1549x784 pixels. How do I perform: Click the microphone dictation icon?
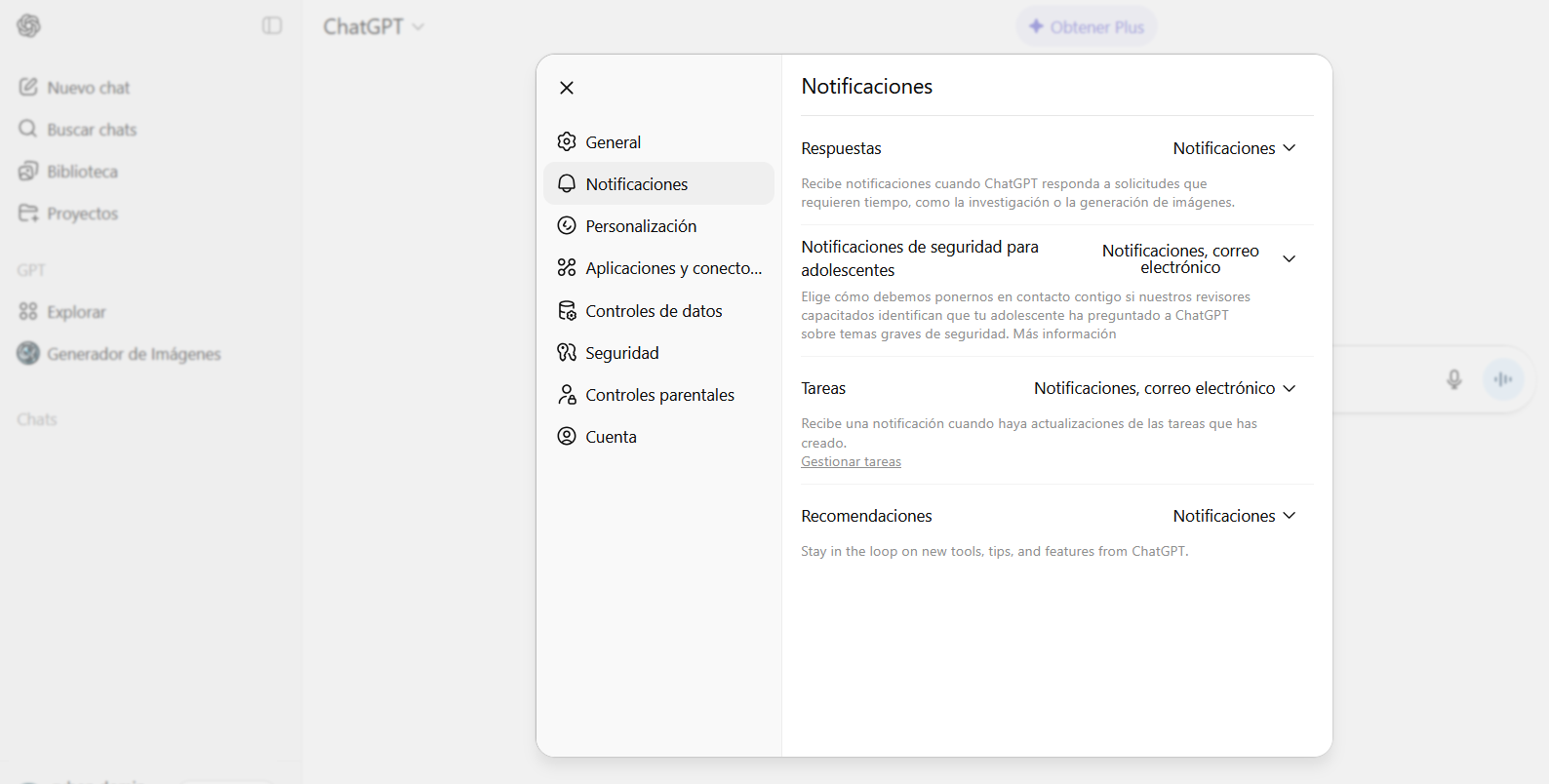[1453, 379]
